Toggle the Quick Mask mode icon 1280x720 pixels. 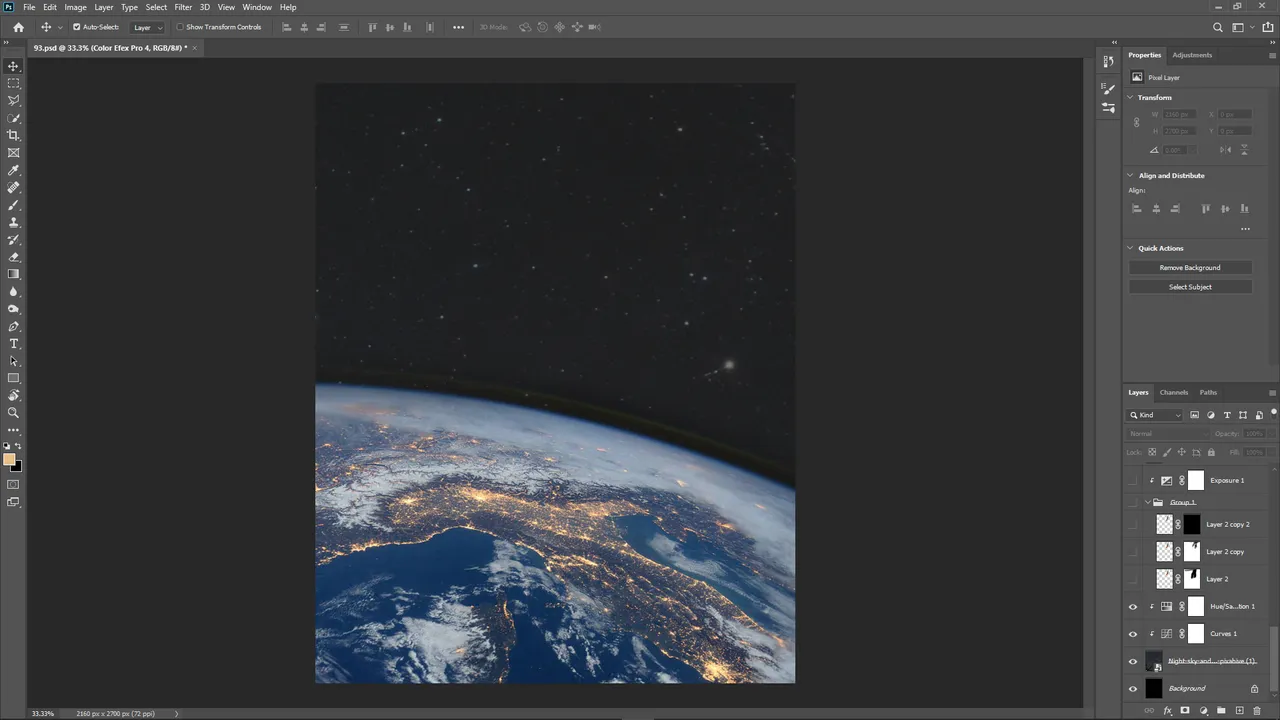click(14, 485)
